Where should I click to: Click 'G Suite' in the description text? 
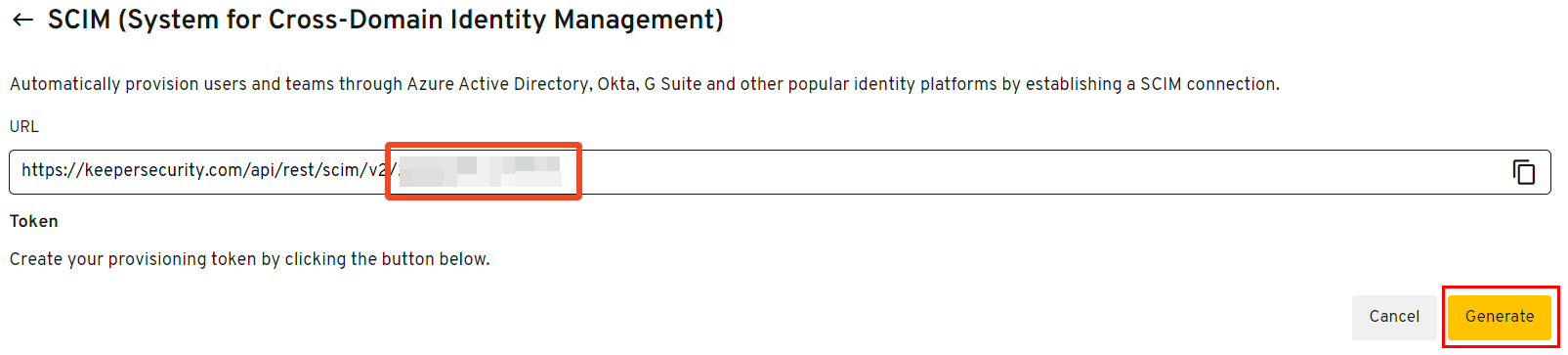tap(673, 84)
